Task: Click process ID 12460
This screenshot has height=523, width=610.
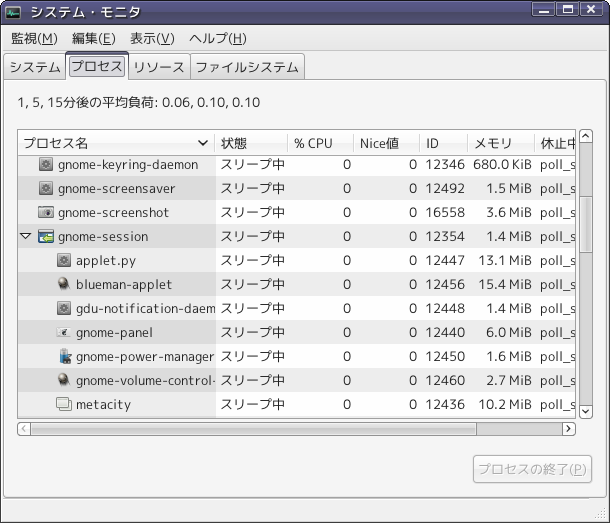Action: tap(445, 380)
